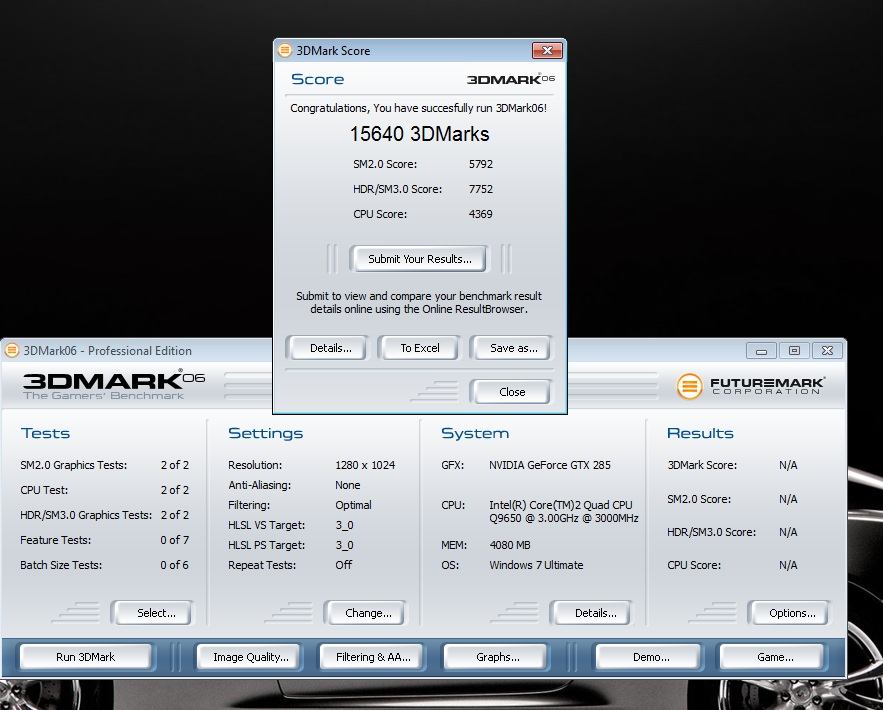Click HDR/SM3.0 Score value 7752
The width and height of the screenshot is (883, 710).
(x=480, y=189)
